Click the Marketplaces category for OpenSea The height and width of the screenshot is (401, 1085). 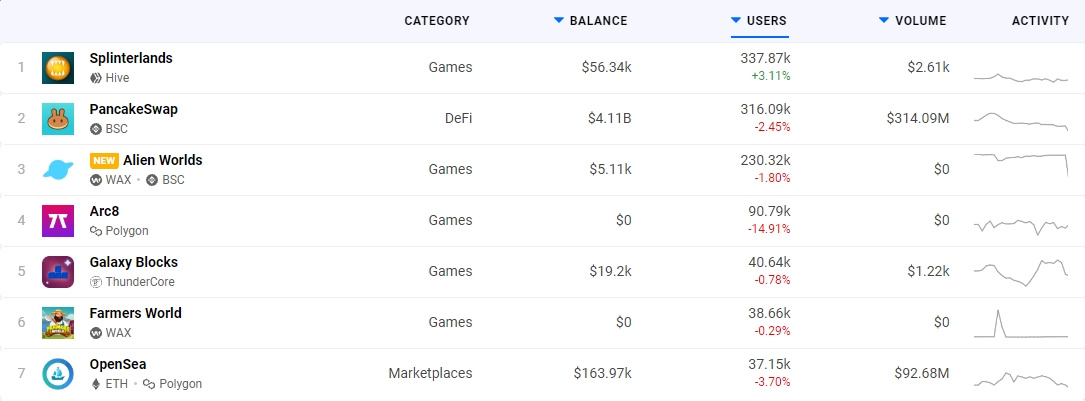point(430,374)
